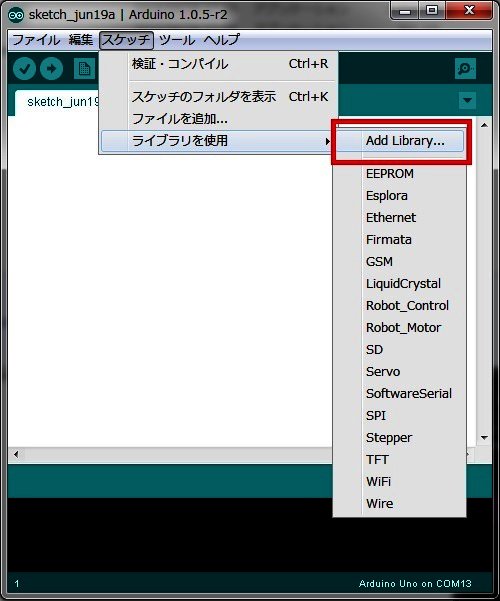The height and width of the screenshot is (601, 500).
Task: Click the スケッチ menu
Action: pyautogui.click(x=126, y=40)
